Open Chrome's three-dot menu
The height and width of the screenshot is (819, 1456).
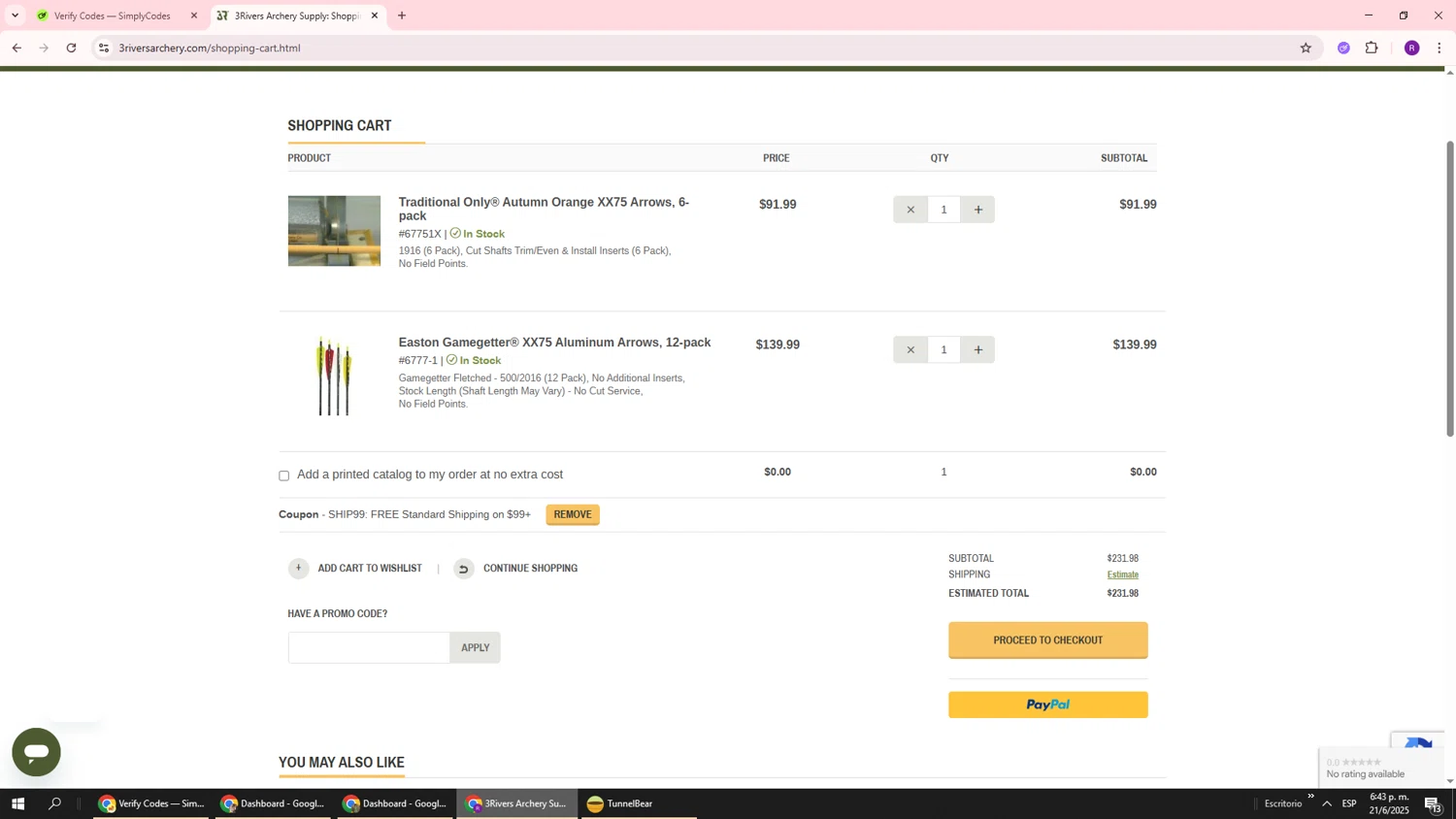pyautogui.click(x=1439, y=48)
